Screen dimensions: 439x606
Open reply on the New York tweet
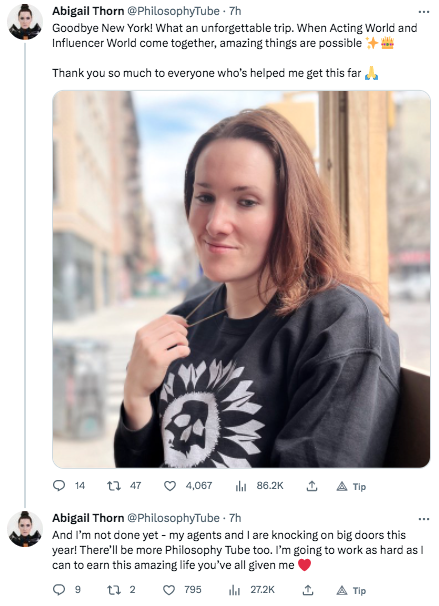pos(59,485)
